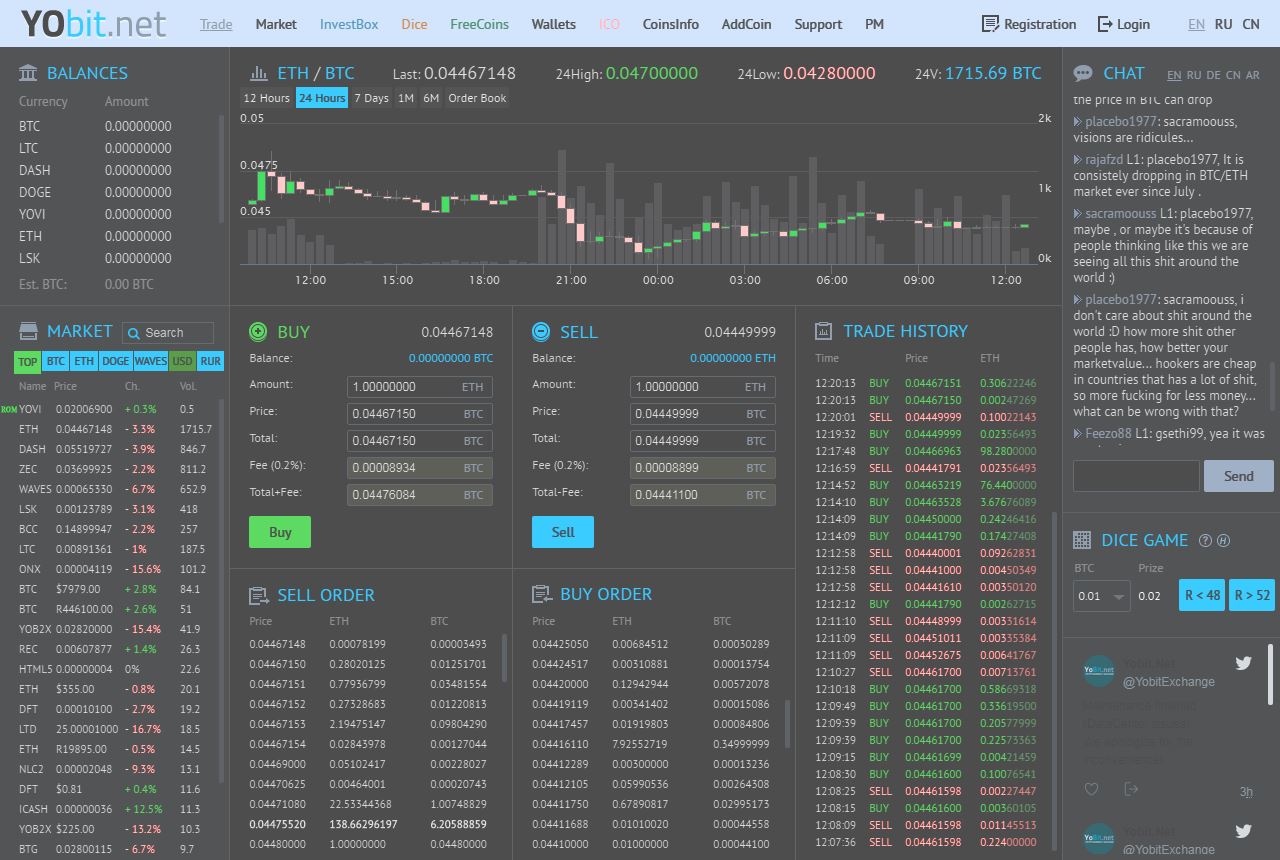Focus the Market Search field

point(168,333)
